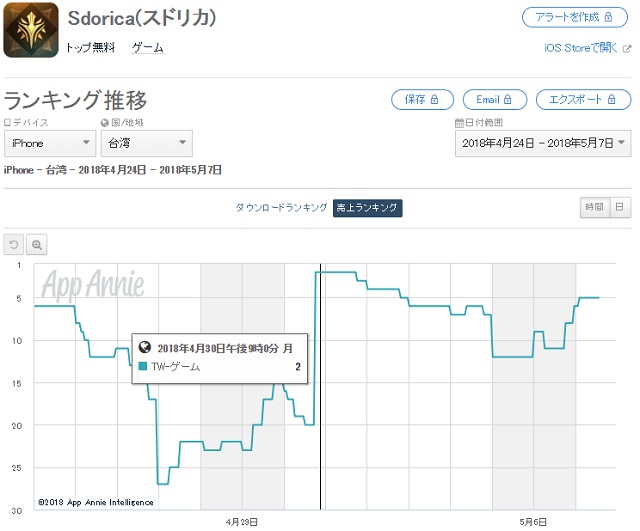Click the external link icon by iOS Store

(626, 48)
